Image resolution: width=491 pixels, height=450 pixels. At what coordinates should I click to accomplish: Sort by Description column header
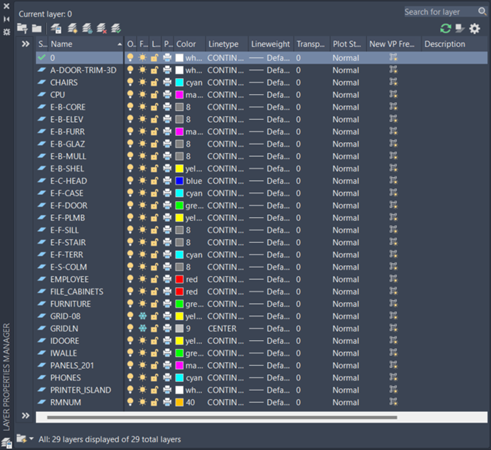(x=454, y=44)
